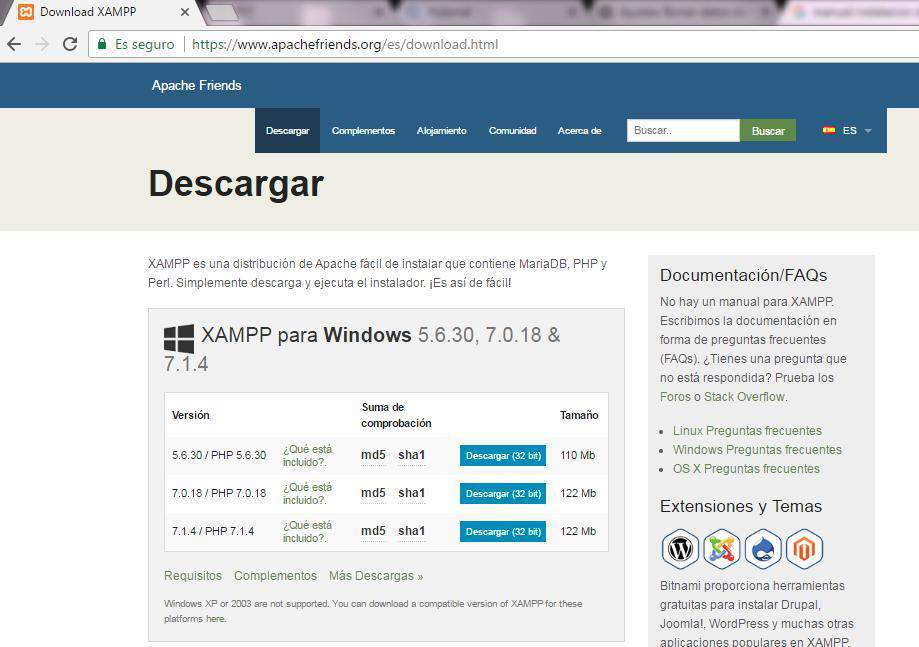This screenshot has width=919, height=647.
Task: Open Complementos link below the version table
Action: 275,576
